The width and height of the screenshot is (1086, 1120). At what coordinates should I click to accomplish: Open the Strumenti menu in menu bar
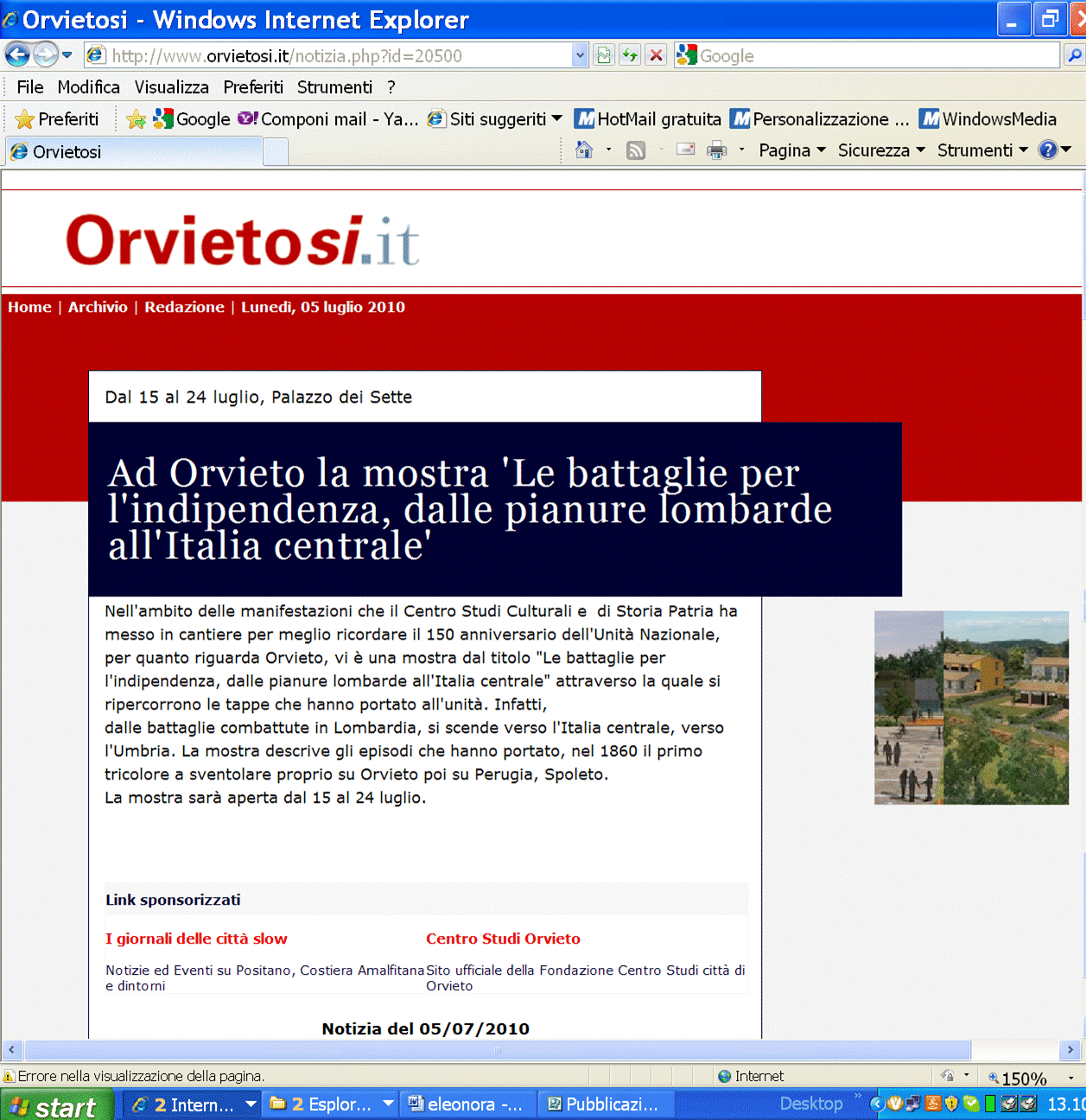coord(335,87)
